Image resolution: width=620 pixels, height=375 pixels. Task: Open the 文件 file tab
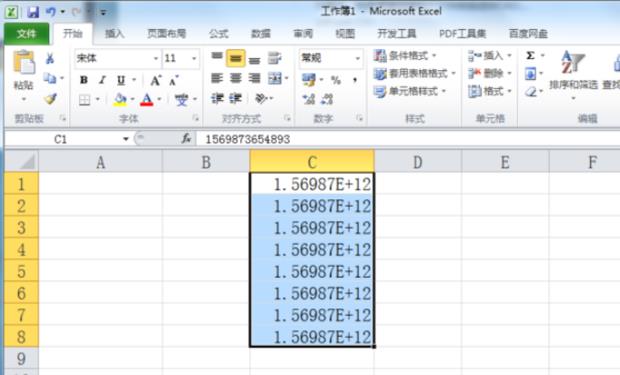26,34
